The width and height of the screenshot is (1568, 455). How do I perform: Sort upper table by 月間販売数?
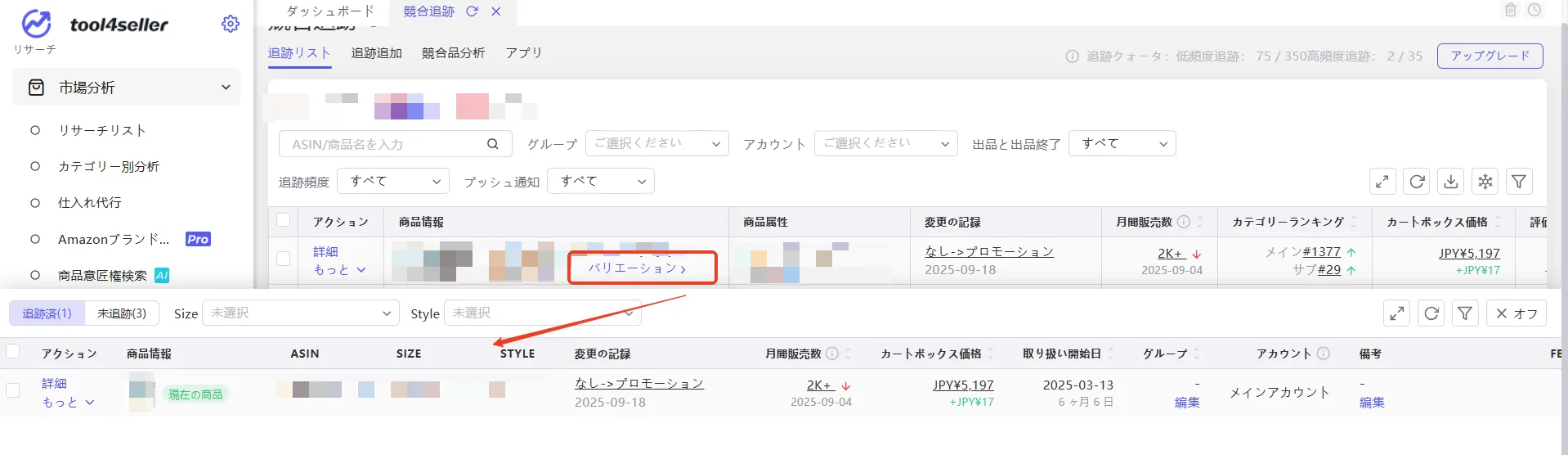tap(1200, 222)
